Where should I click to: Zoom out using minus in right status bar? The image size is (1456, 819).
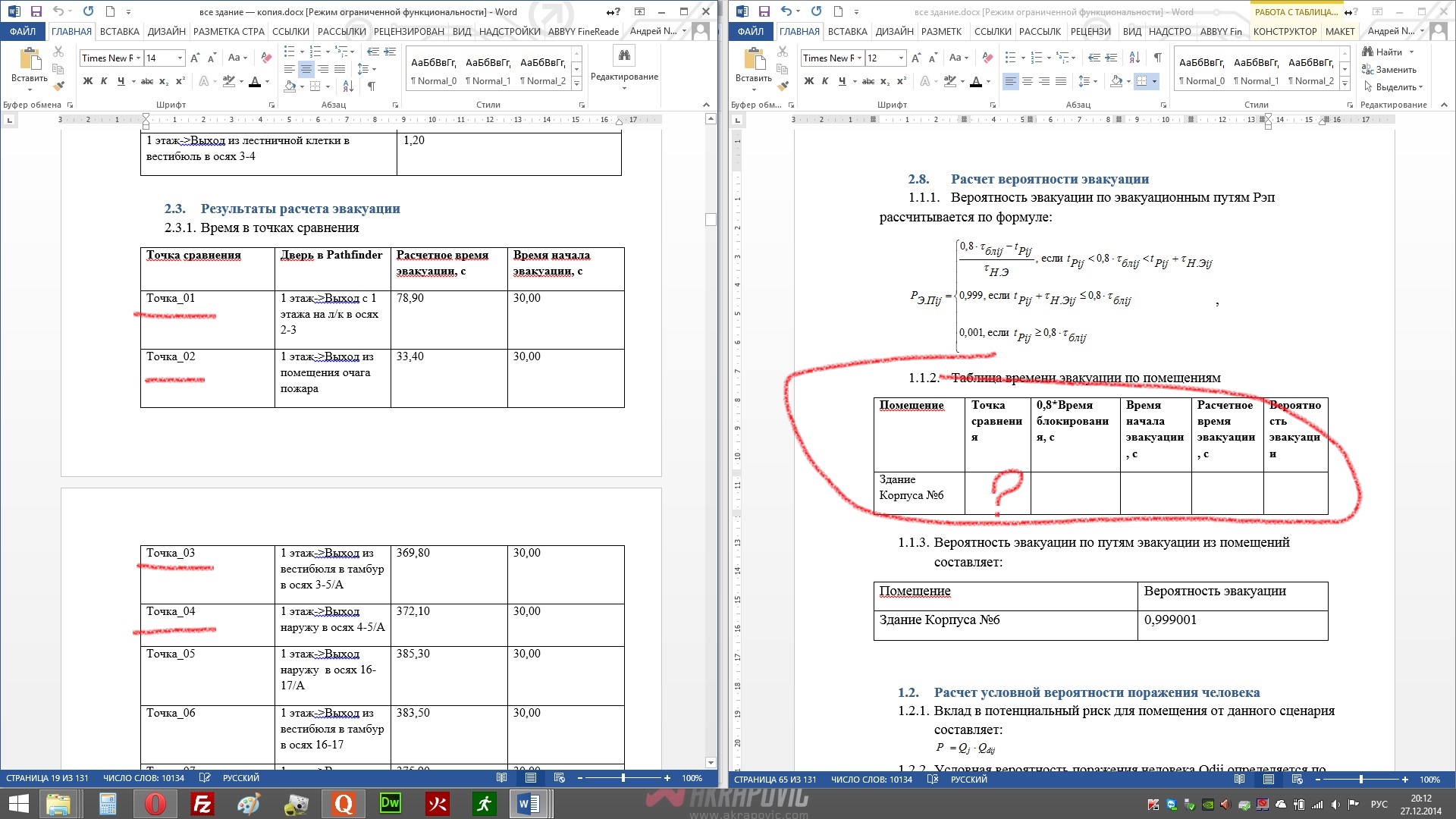coord(1317,779)
